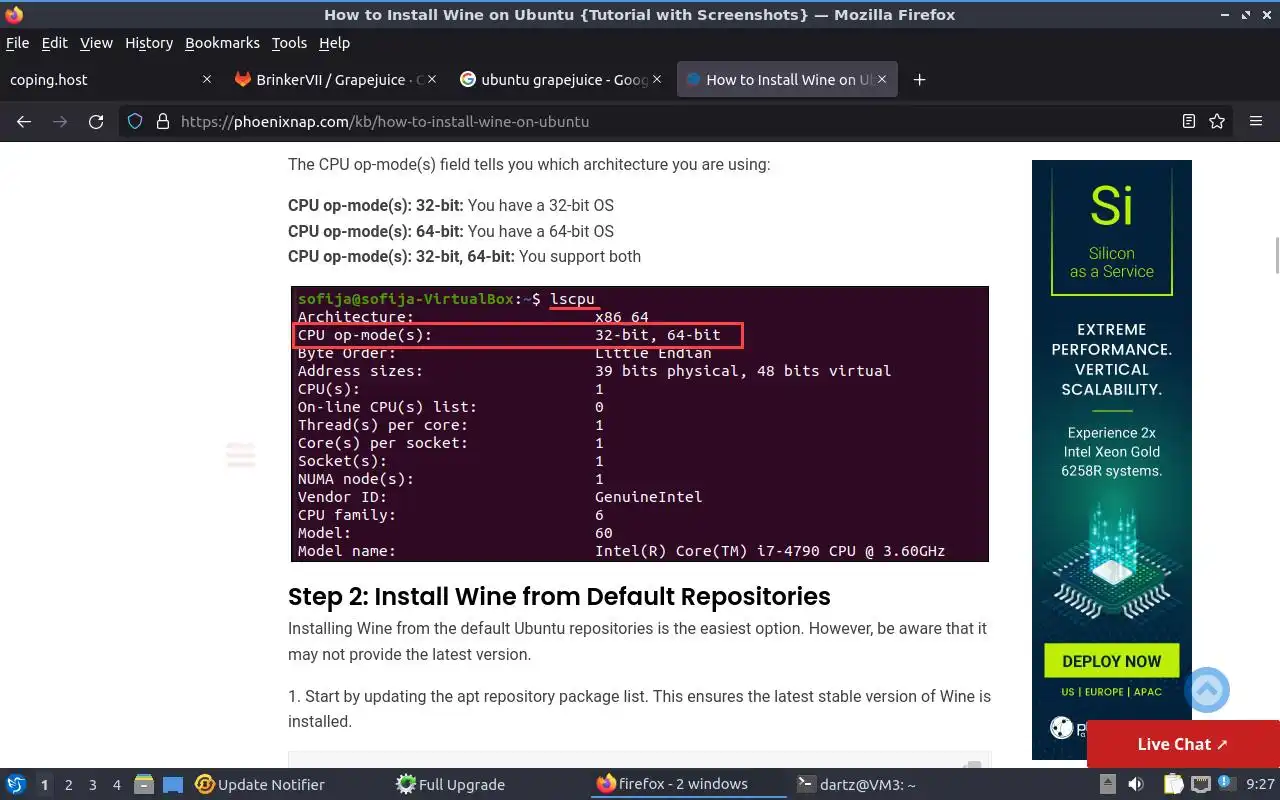
Task: Open the volume control in tray
Action: (1136, 784)
